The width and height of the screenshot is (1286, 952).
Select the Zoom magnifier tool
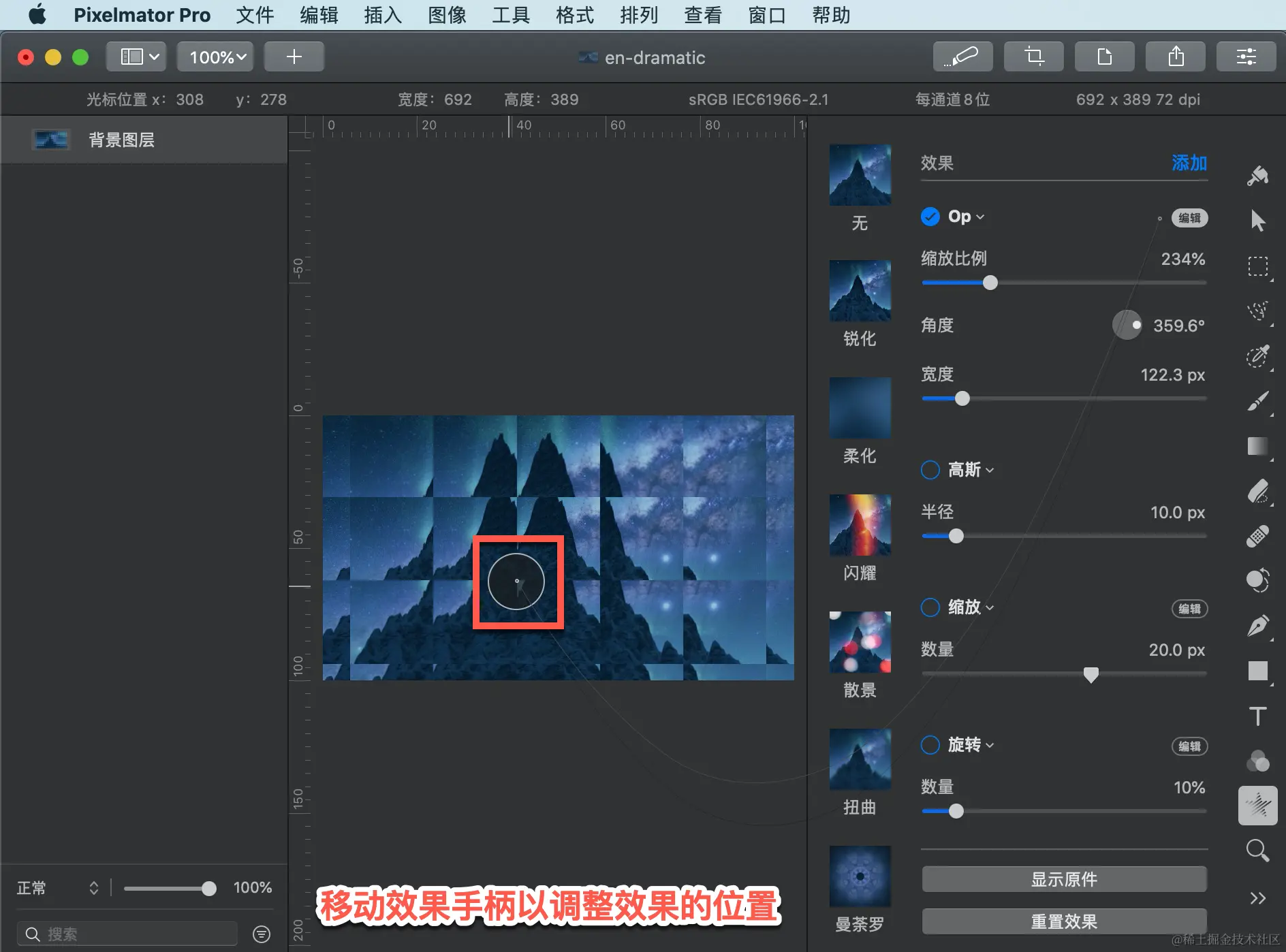pos(1257,851)
